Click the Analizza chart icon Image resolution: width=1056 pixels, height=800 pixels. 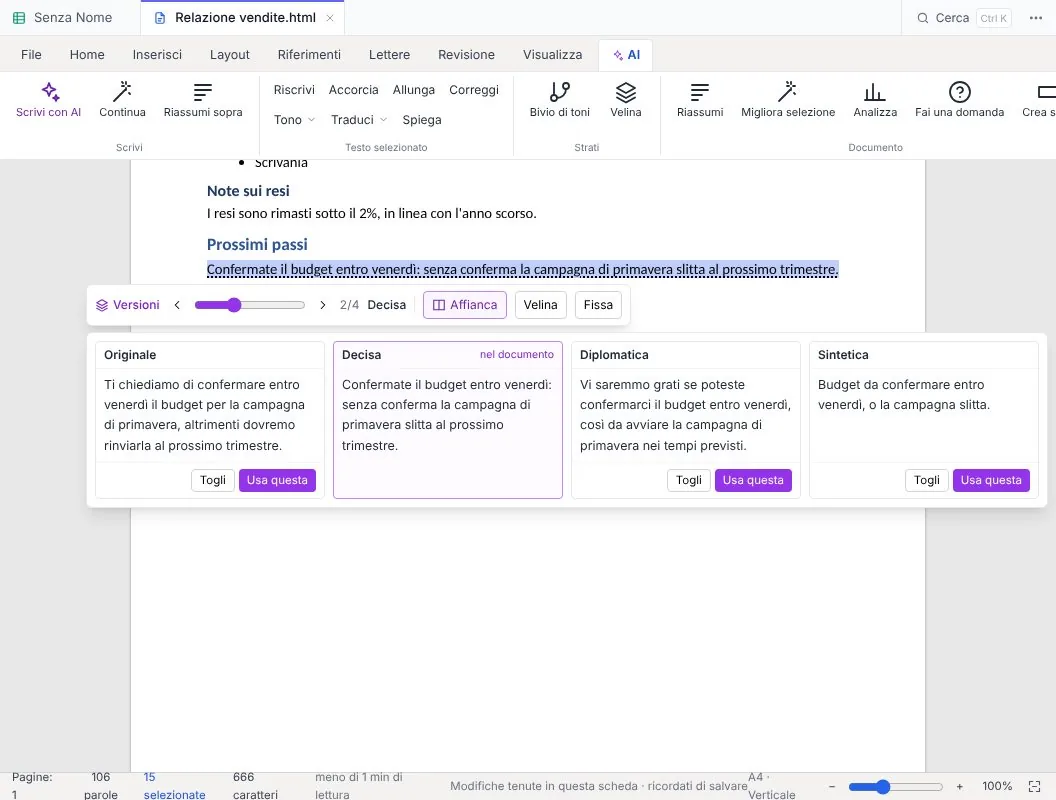875,92
